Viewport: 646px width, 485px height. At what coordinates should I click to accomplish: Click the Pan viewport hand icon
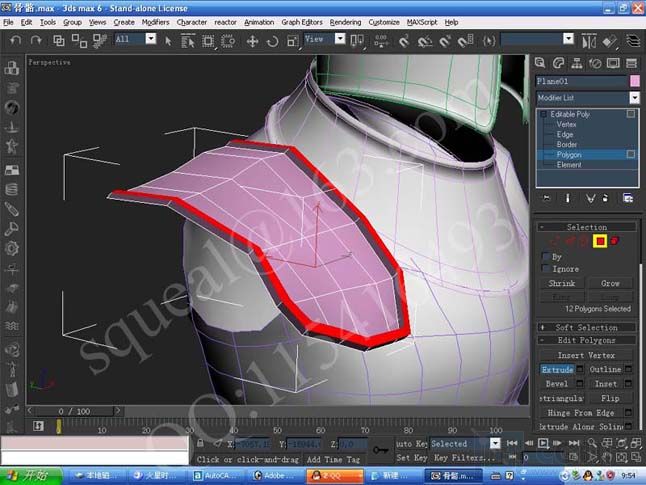[607, 457]
